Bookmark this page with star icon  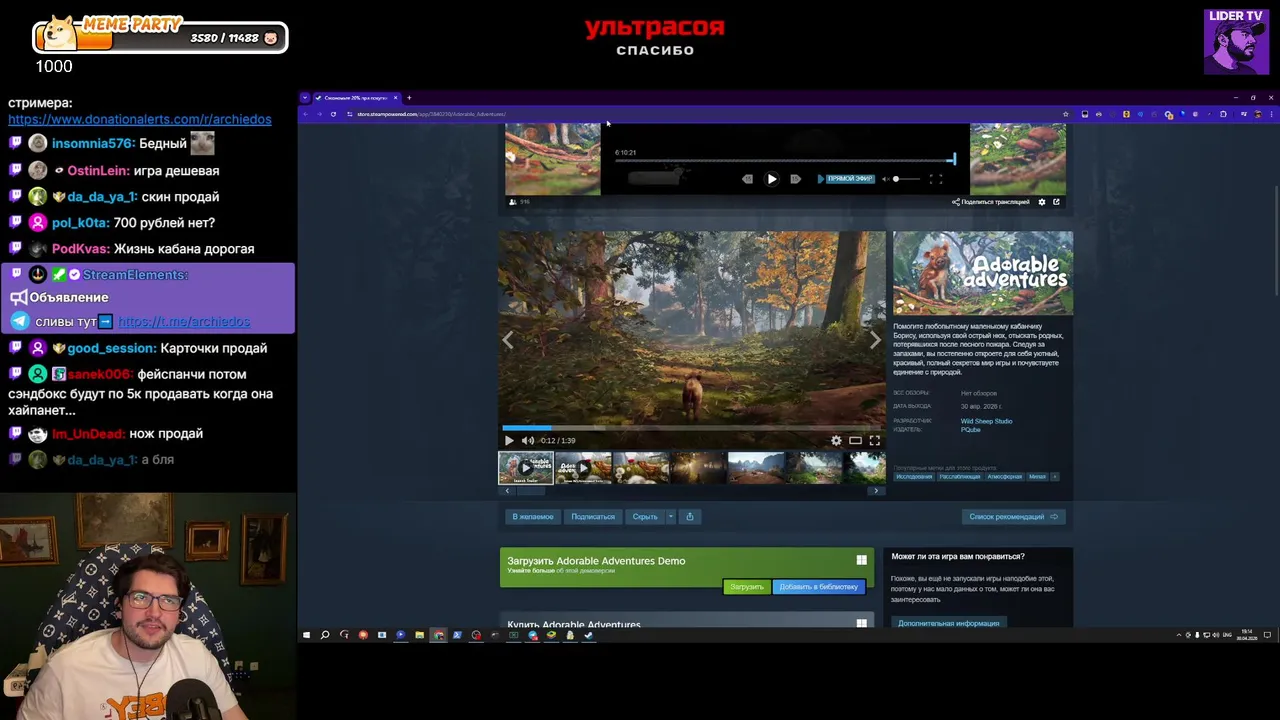1065,114
